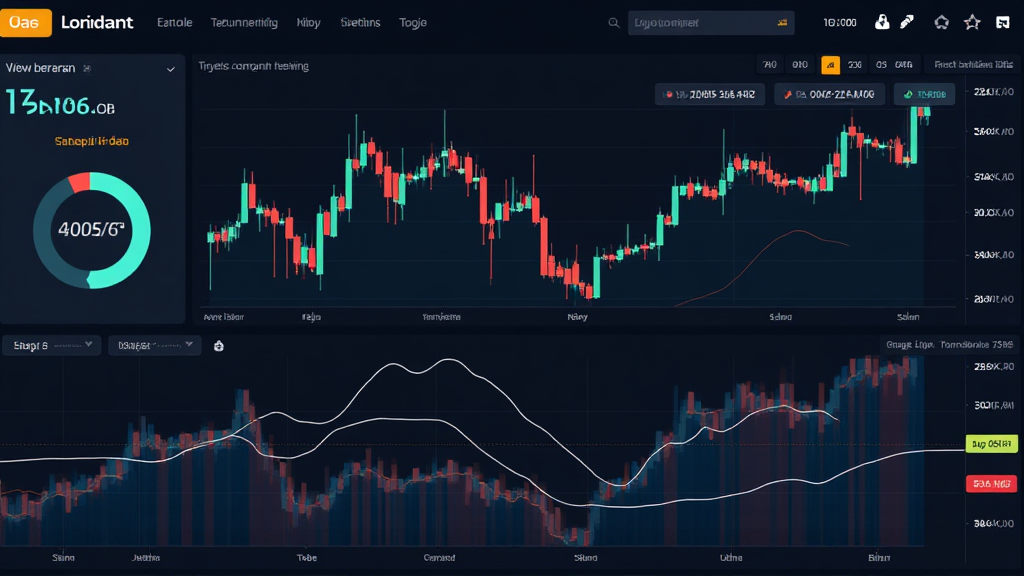
Task: Select the second top navigation menu item
Action: click(x=244, y=22)
